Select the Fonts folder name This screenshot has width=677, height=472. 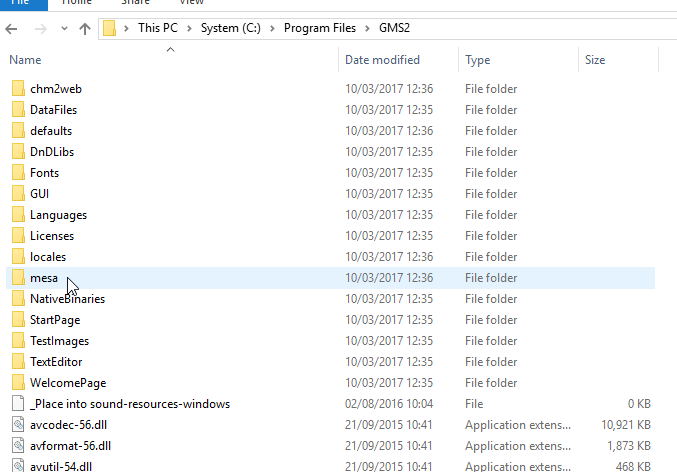pos(44,173)
